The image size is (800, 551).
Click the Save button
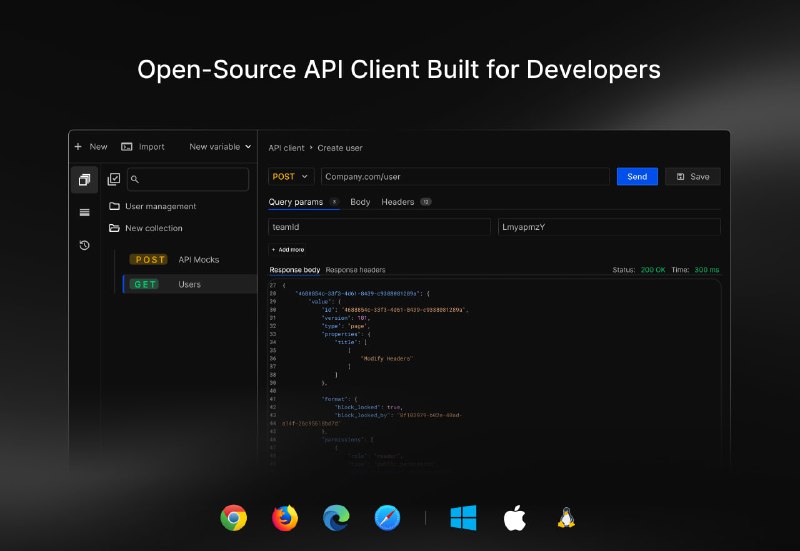pyautogui.click(x=692, y=176)
